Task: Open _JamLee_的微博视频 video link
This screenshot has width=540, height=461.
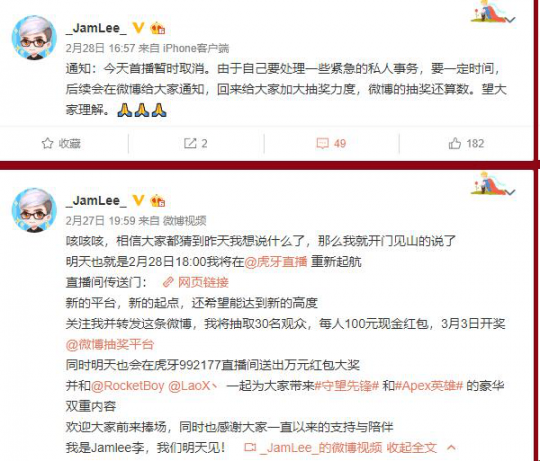Action: pyautogui.click(x=313, y=448)
